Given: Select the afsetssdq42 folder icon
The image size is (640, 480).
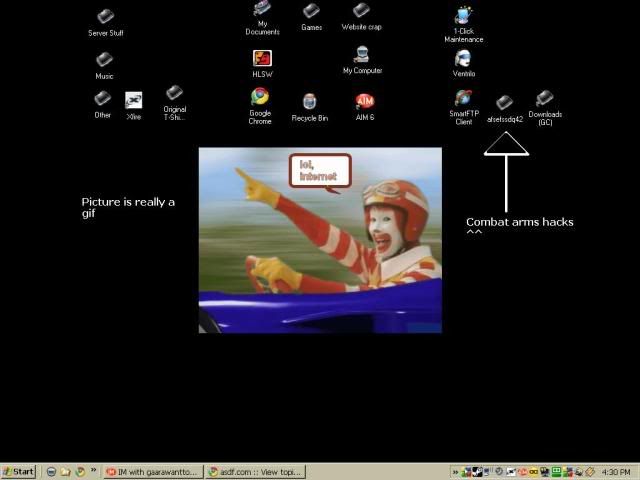Looking at the screenshot, I should click(x=505, y=109).
